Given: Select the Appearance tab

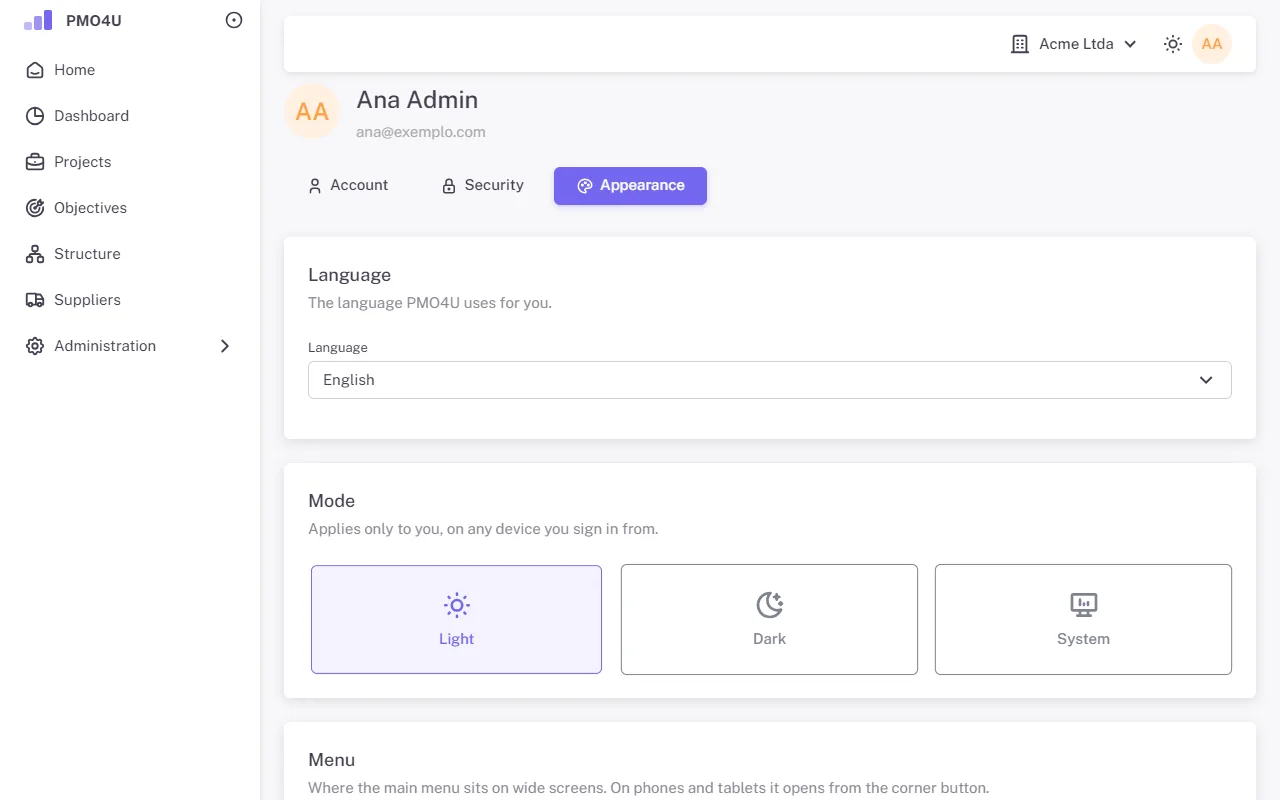Looking at the screenshot, I should tap(630, 186).
